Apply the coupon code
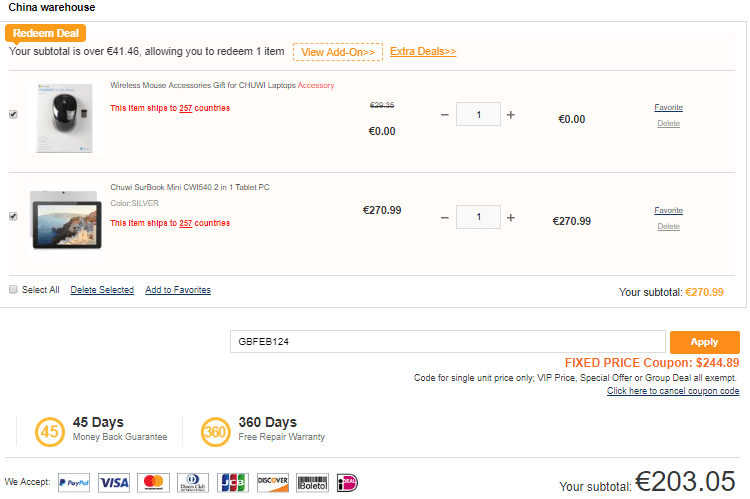The image size is (750, 499). click(x=704, y=342)
